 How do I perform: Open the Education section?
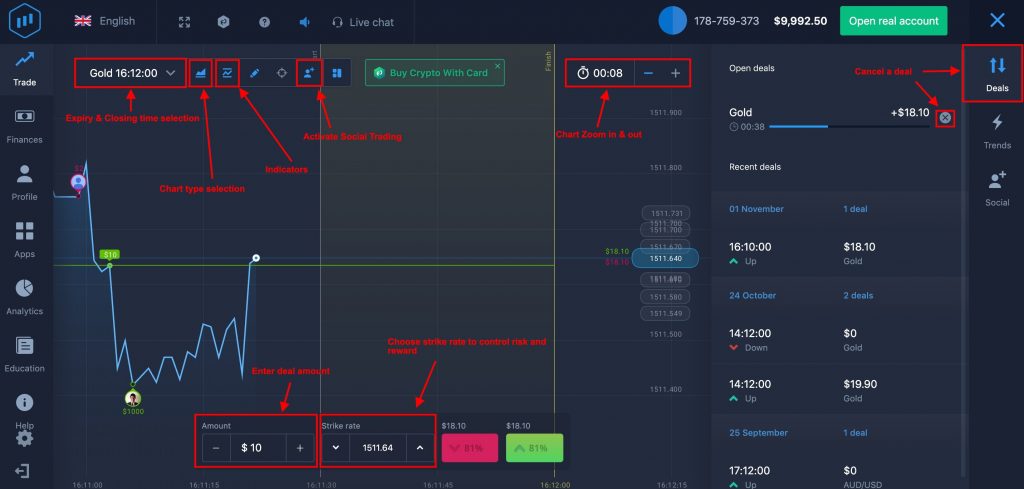click(x=24, y=355)
